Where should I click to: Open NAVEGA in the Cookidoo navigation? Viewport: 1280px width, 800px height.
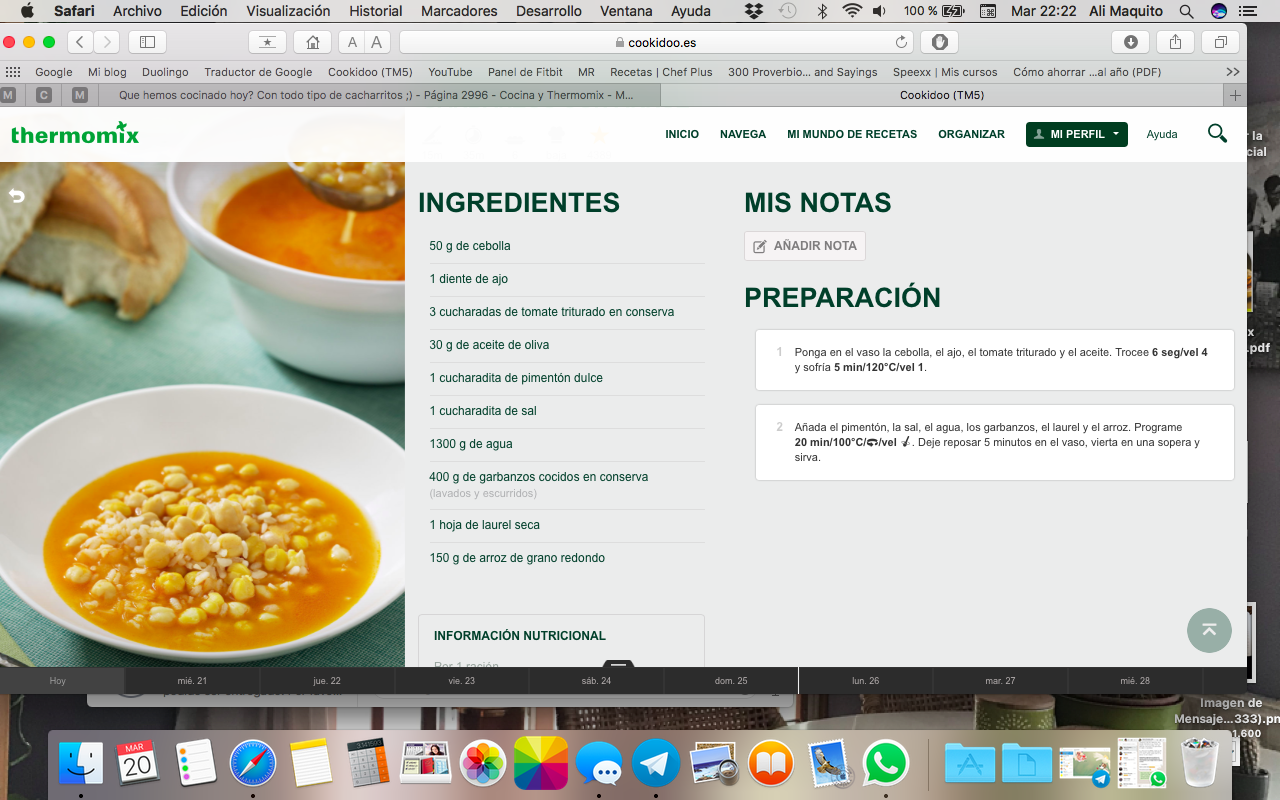click(x=743, y=134)
